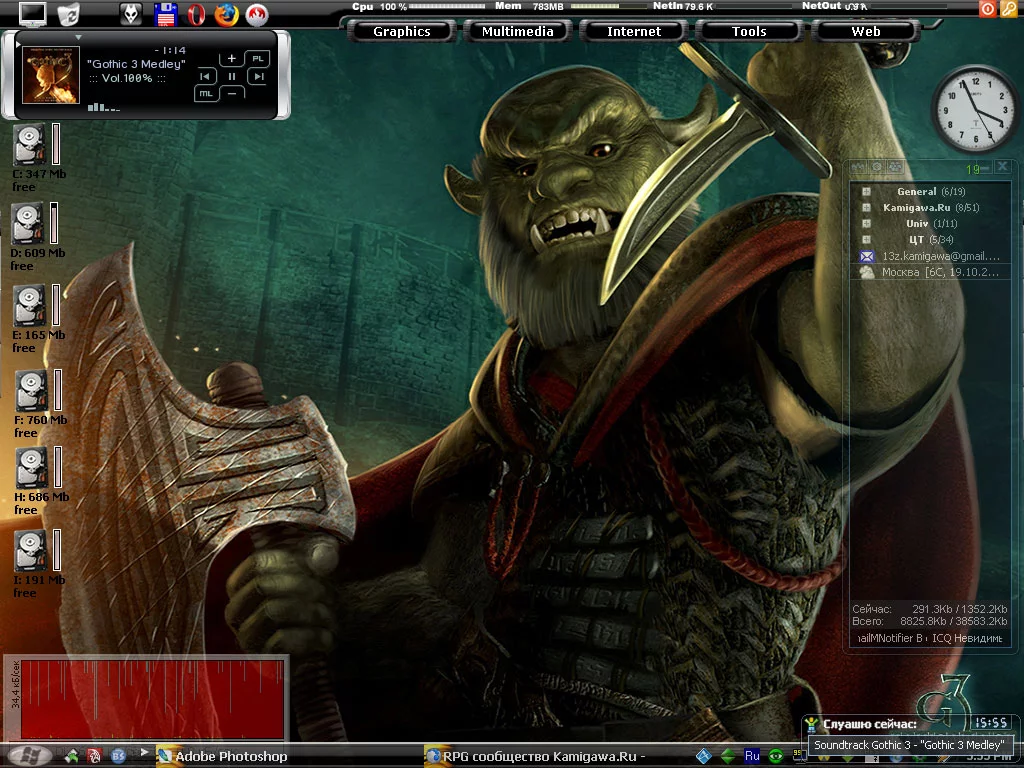
Task: Skip to the previous track
Action: click(205, 76)
